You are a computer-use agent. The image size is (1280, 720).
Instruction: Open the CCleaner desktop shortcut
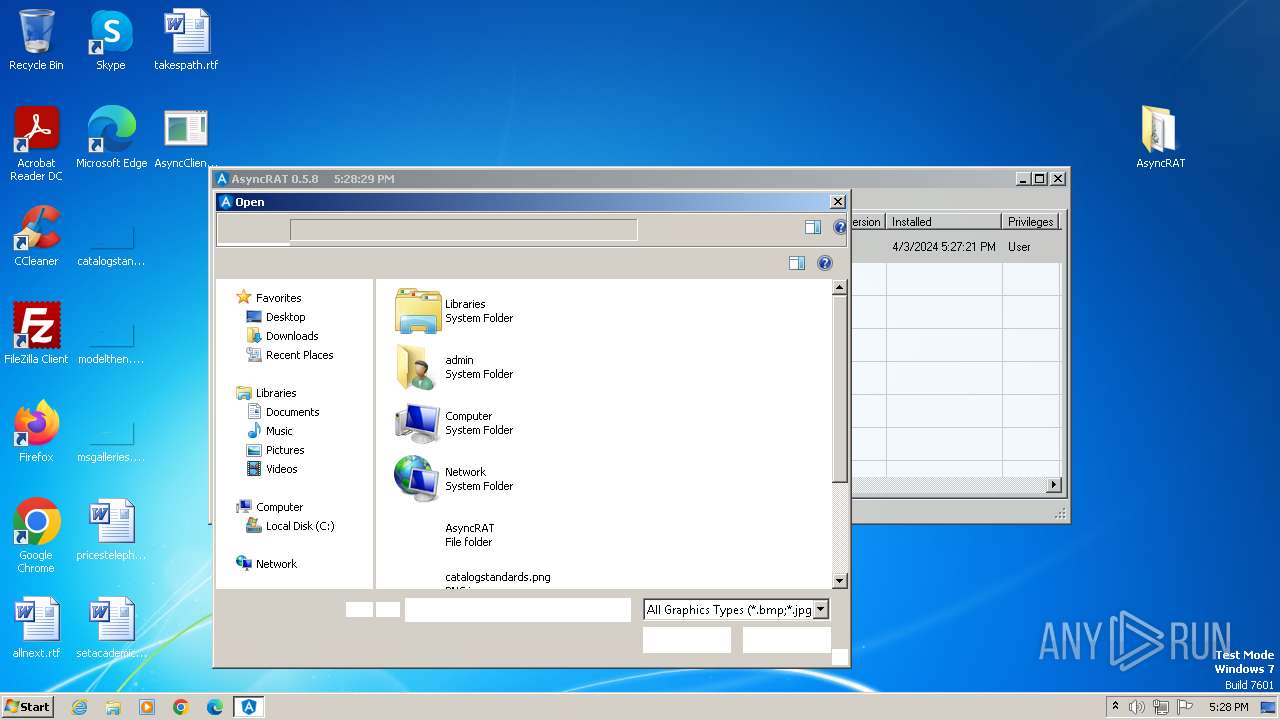click(36, 236)
